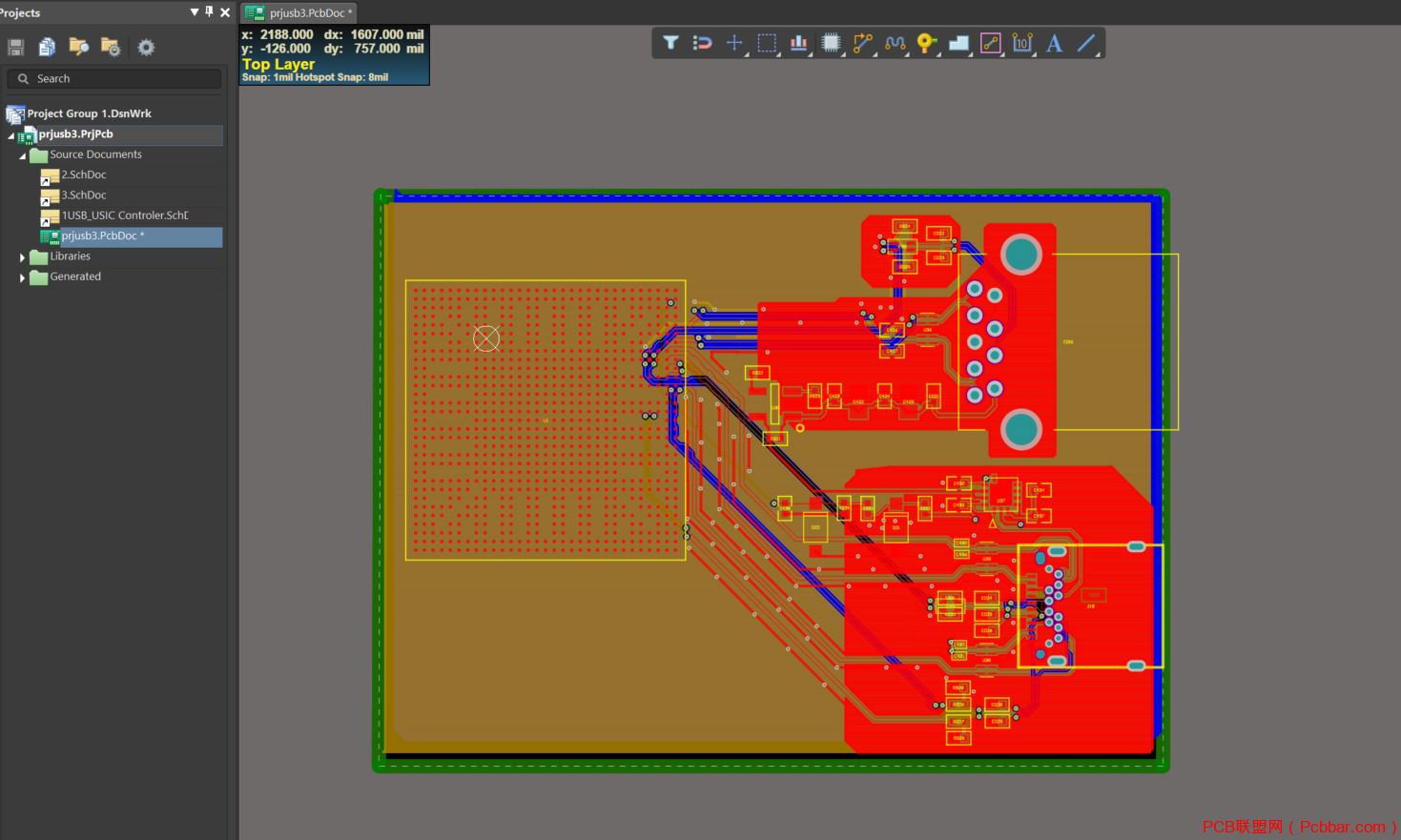Open the Selection Filter tool
This screenshot has height=840, width=1401.
[x=670, y=43]
